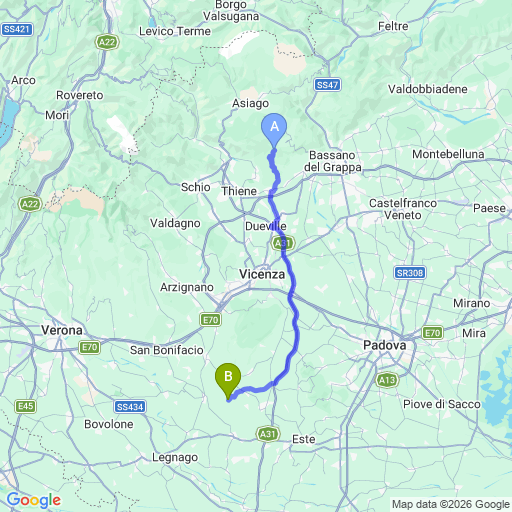Click the SS434 road shield

[x=130, y=407]
